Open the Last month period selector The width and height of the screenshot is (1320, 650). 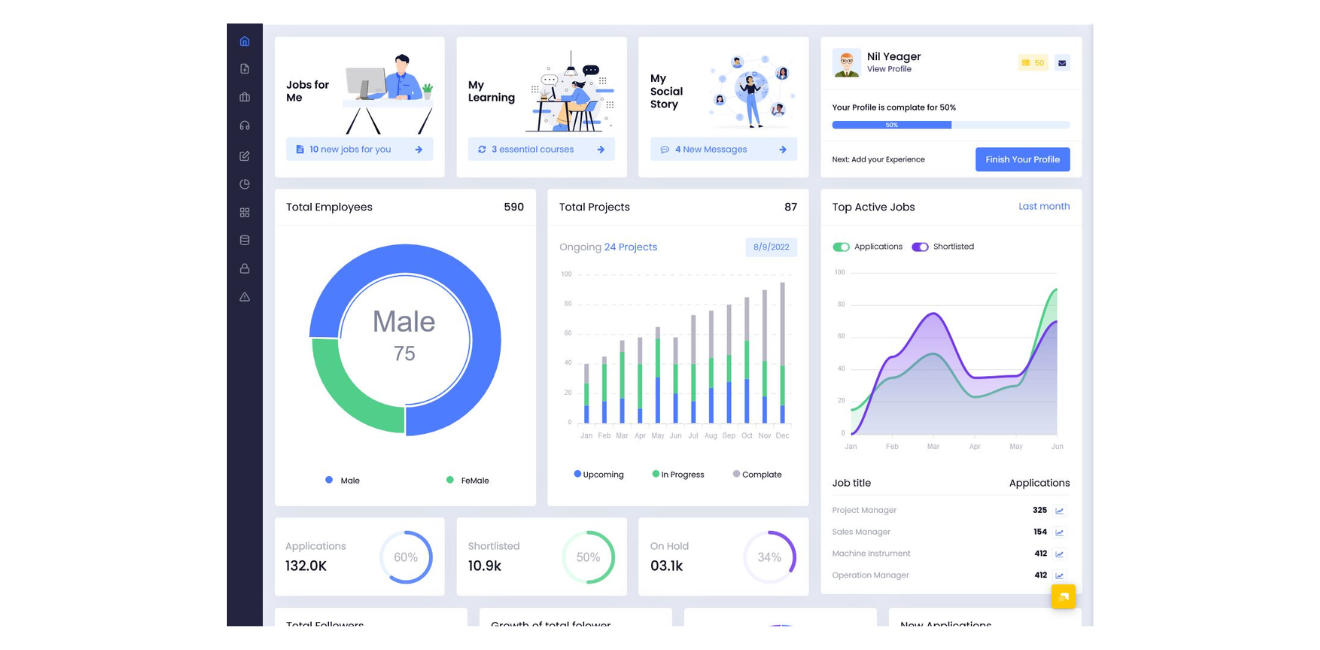pyautogui.click(x=1044, y=207)
